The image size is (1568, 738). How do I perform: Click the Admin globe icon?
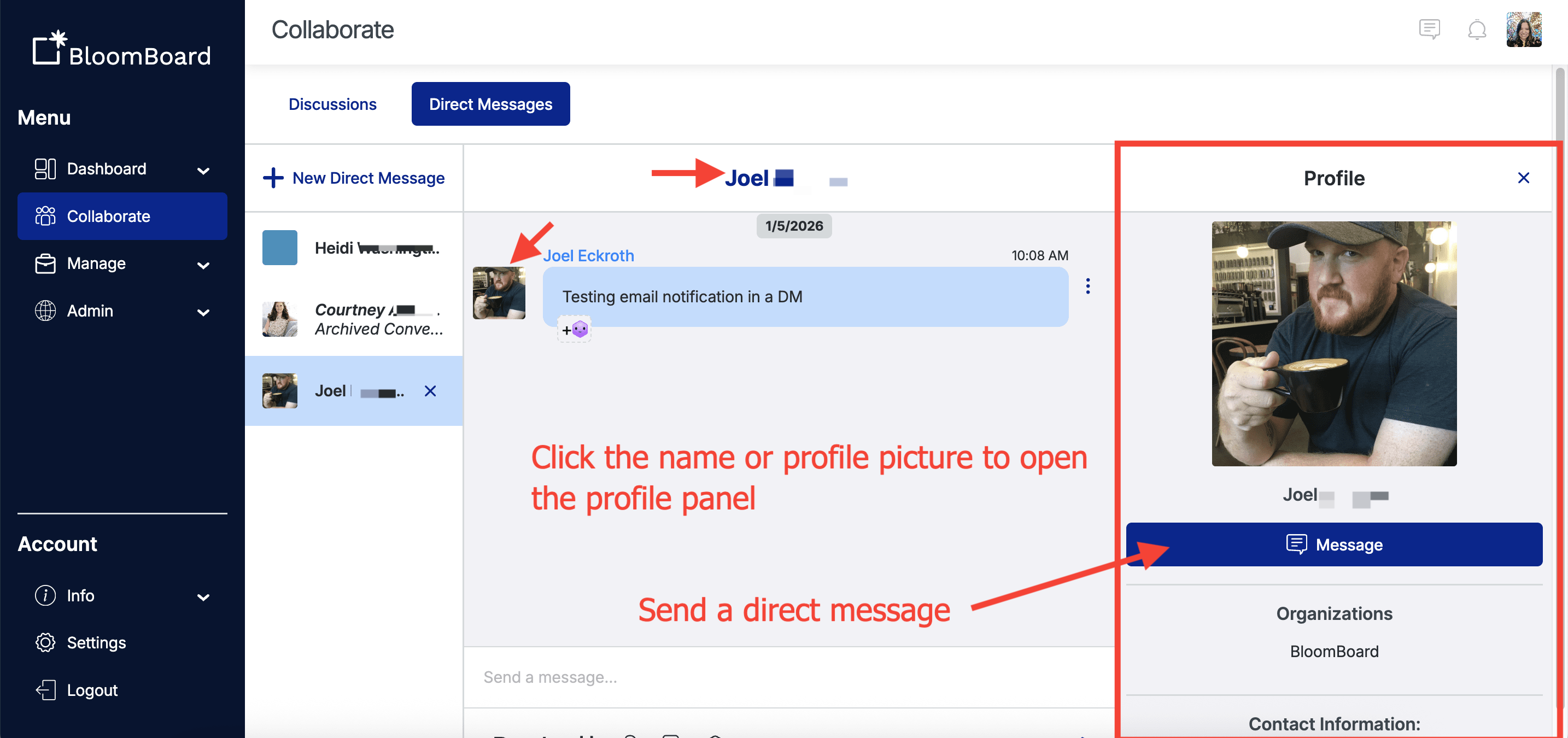pos(45,311)
